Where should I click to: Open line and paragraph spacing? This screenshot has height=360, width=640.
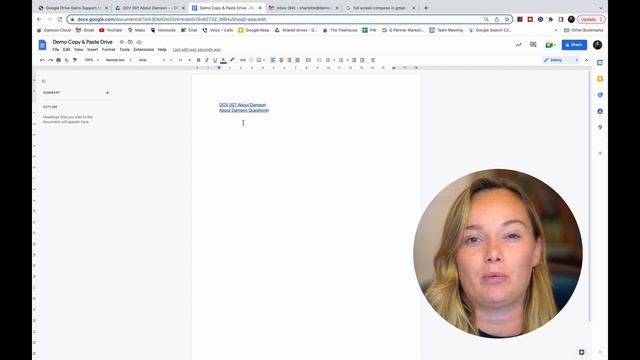tap(309, 60)
